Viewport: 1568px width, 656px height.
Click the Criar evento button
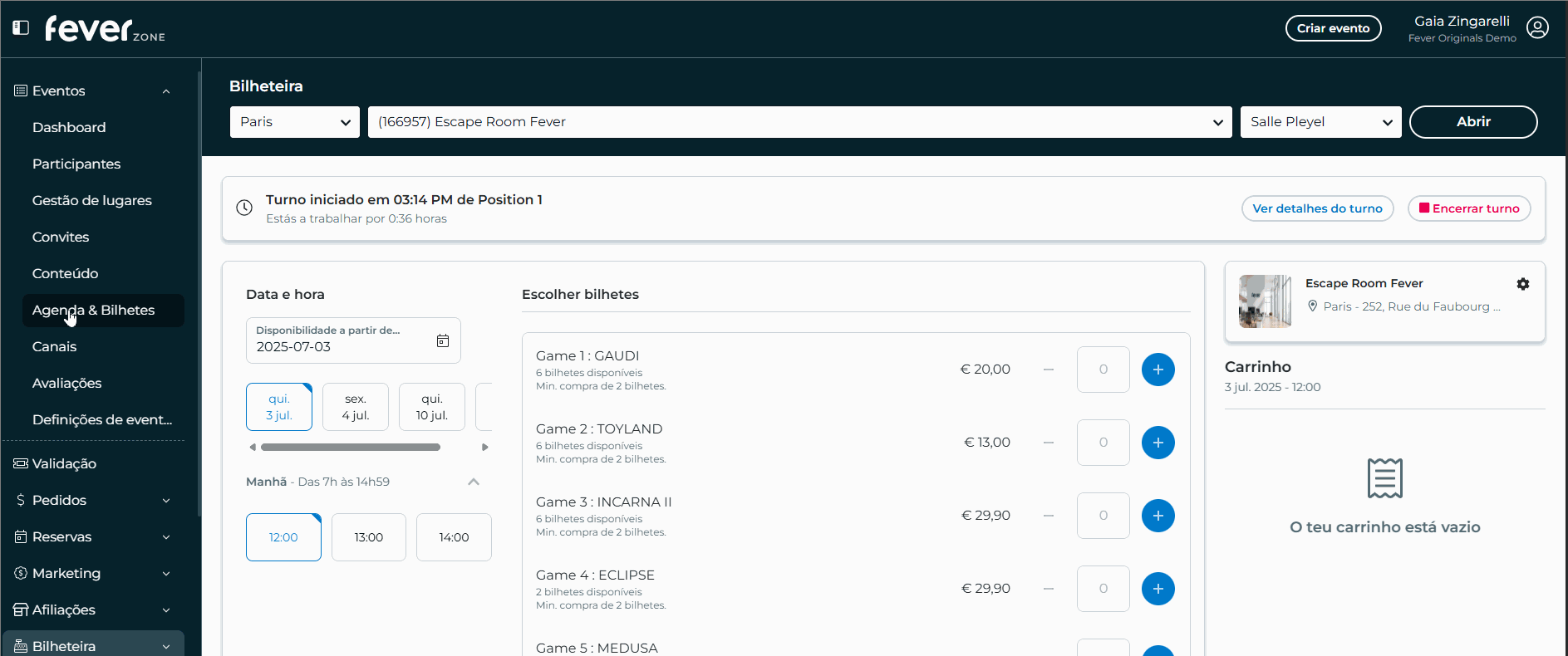(x=1334, y=28)
